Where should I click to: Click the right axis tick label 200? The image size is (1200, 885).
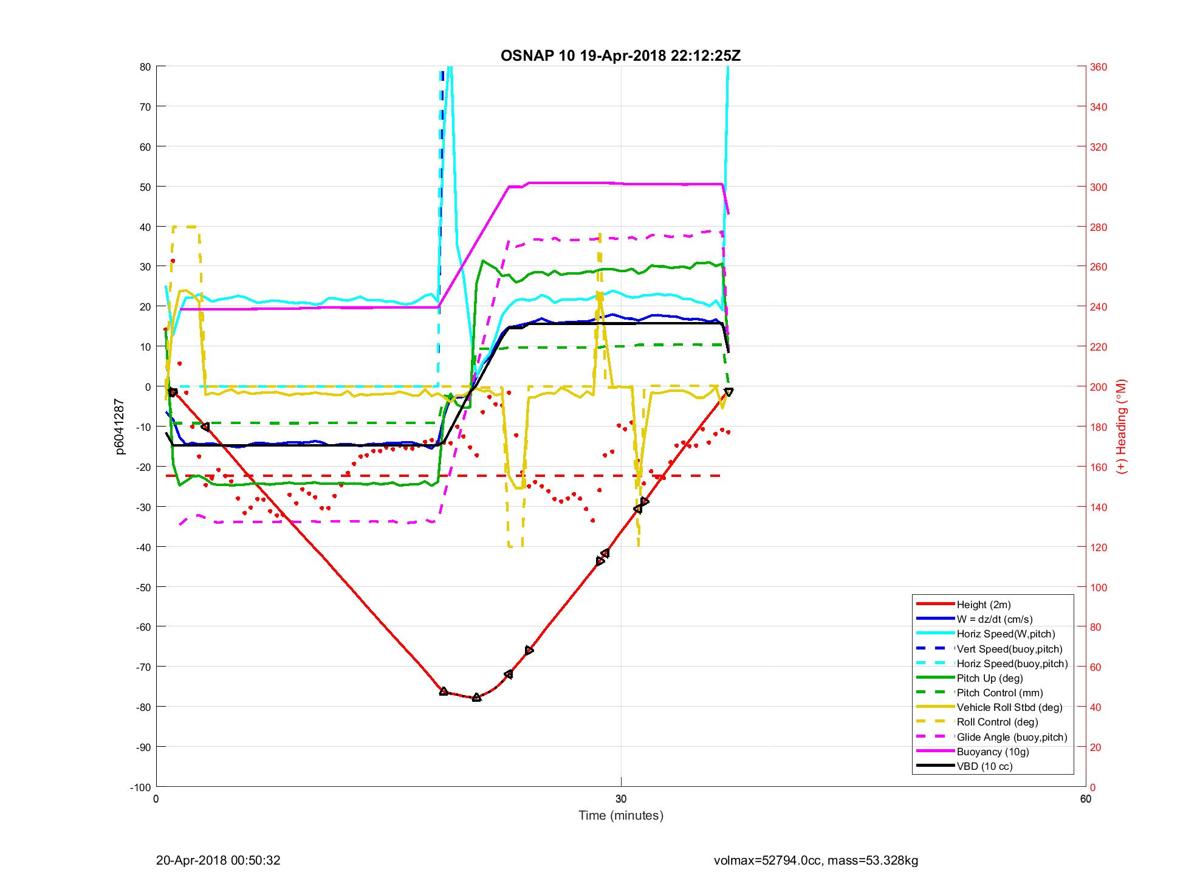(x=1099, y=387)
